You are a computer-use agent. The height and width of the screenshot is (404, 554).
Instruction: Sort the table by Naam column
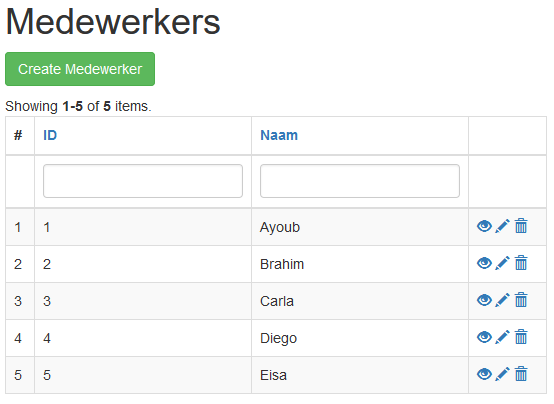point(279,135)
